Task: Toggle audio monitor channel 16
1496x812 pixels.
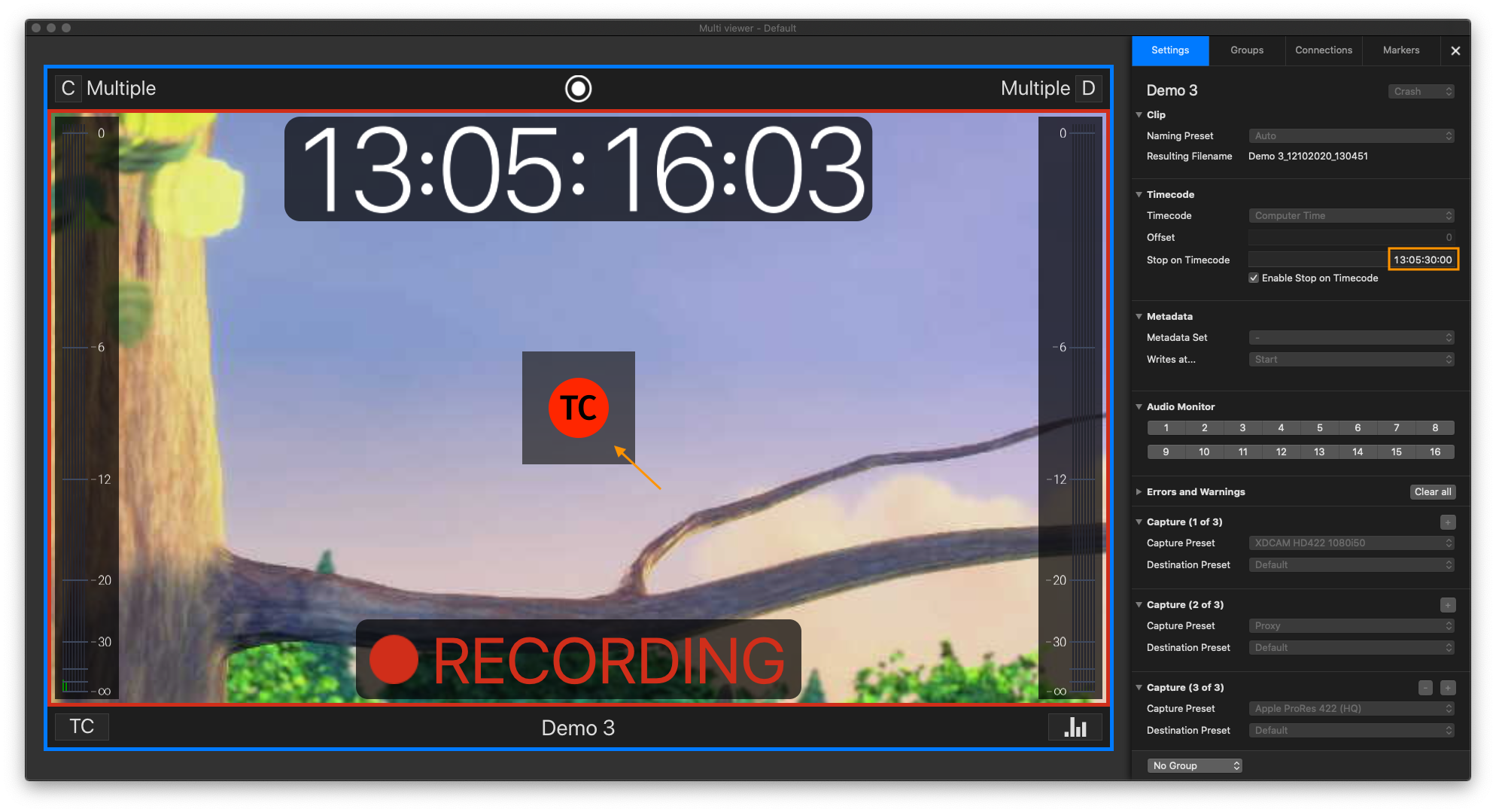Action: [1435, 452]
